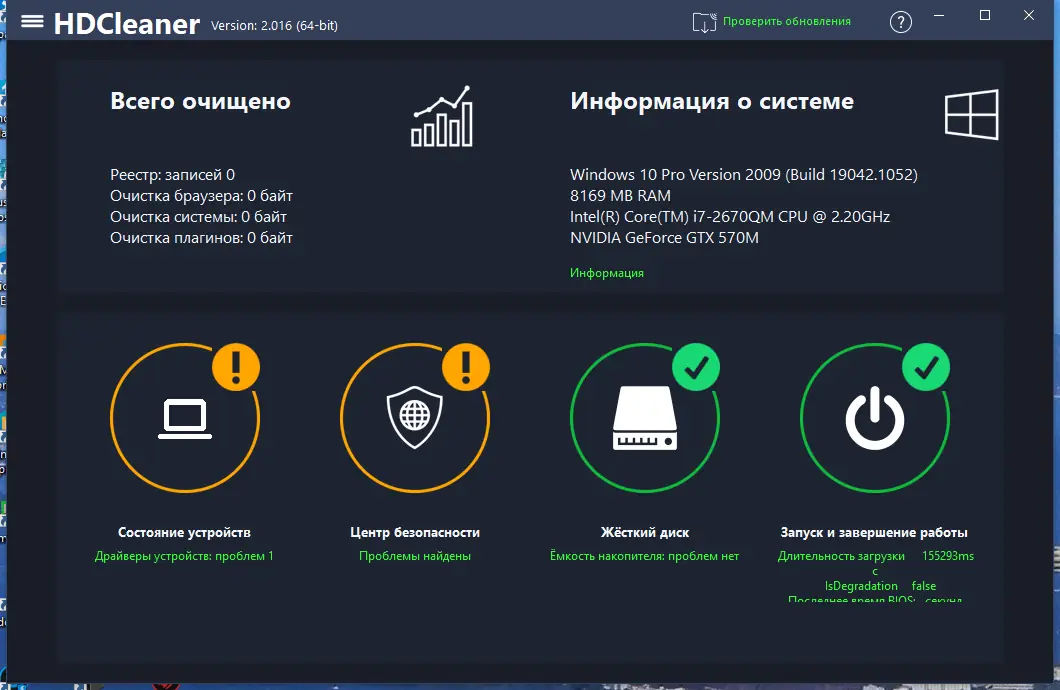Close the HDCleaner window
The height and width of the screenshot is (690, 1060).
[x=1029, y=16]
